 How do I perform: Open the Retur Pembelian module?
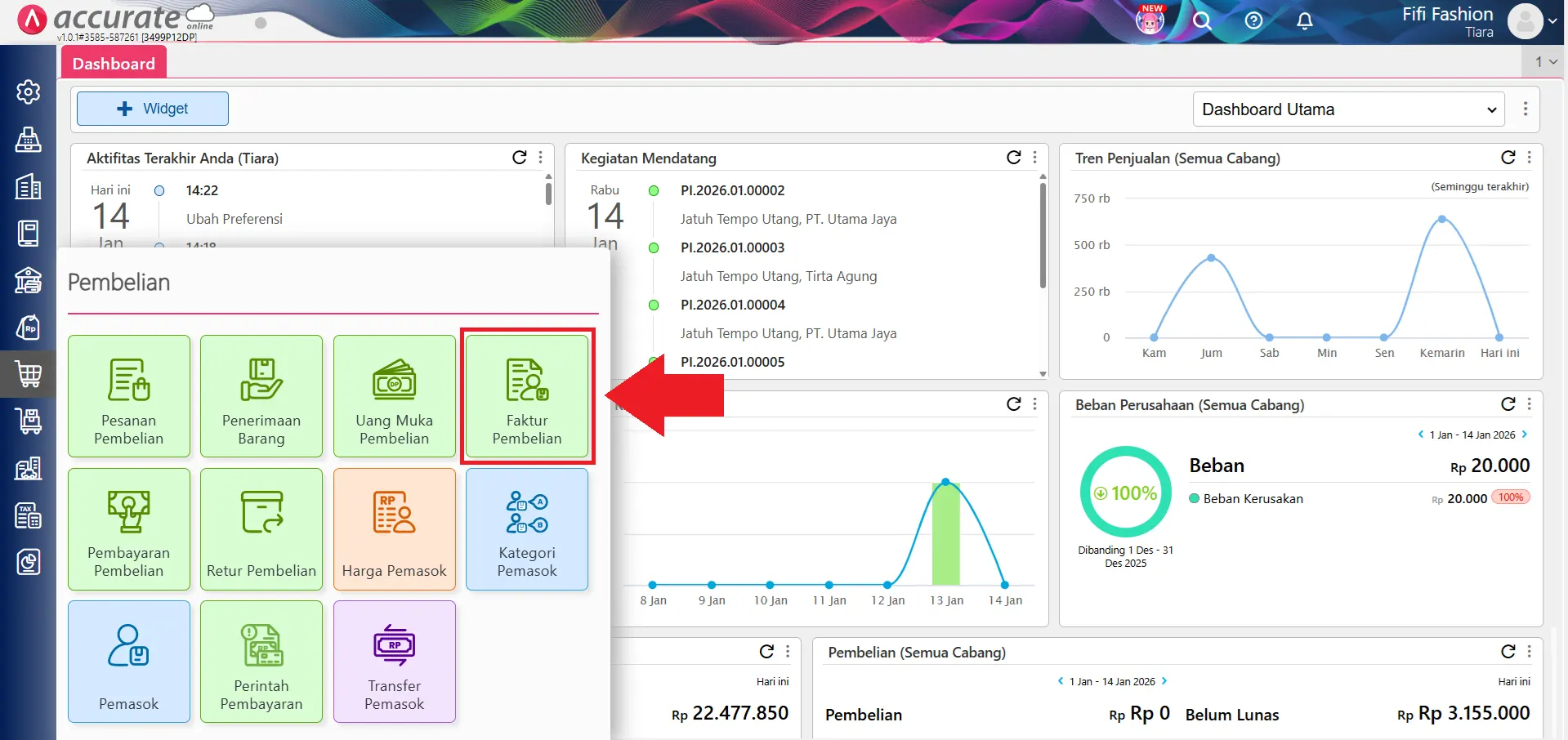261,529
